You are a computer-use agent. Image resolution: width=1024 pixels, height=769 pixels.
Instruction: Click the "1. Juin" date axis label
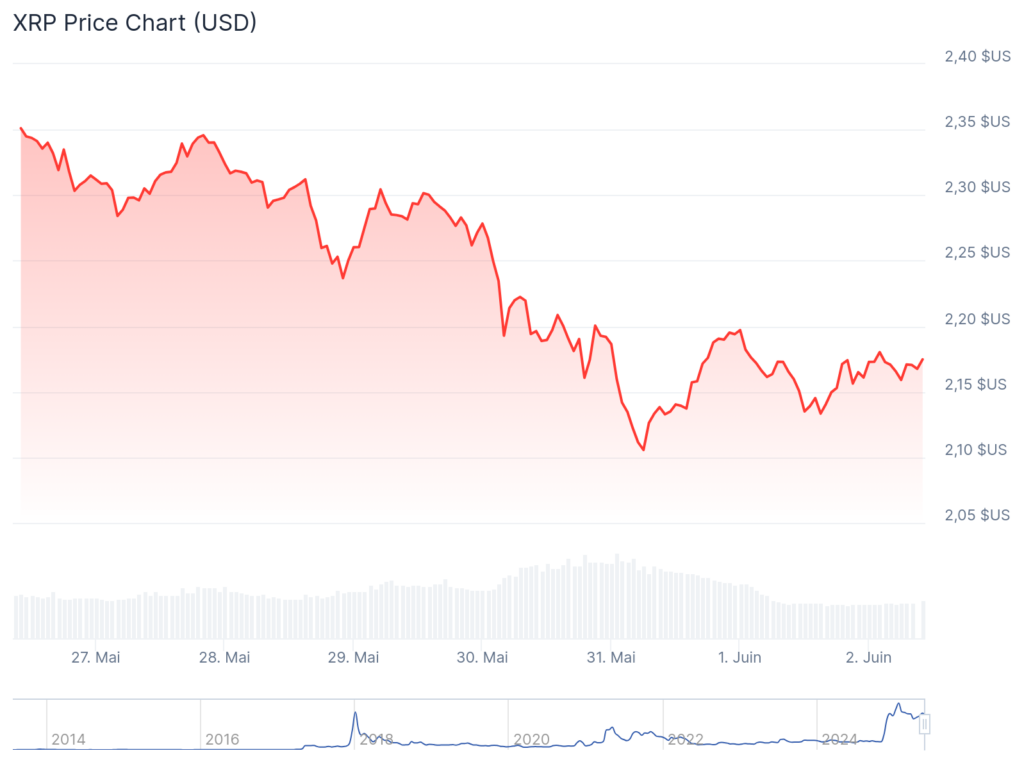pyautogui.click(x=740, y=657)
